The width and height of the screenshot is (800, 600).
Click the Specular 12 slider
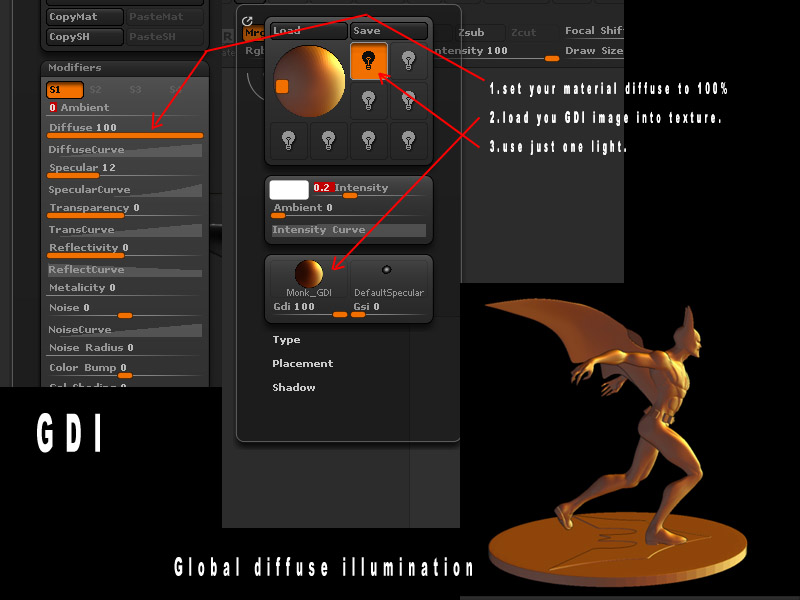[125, 169]
